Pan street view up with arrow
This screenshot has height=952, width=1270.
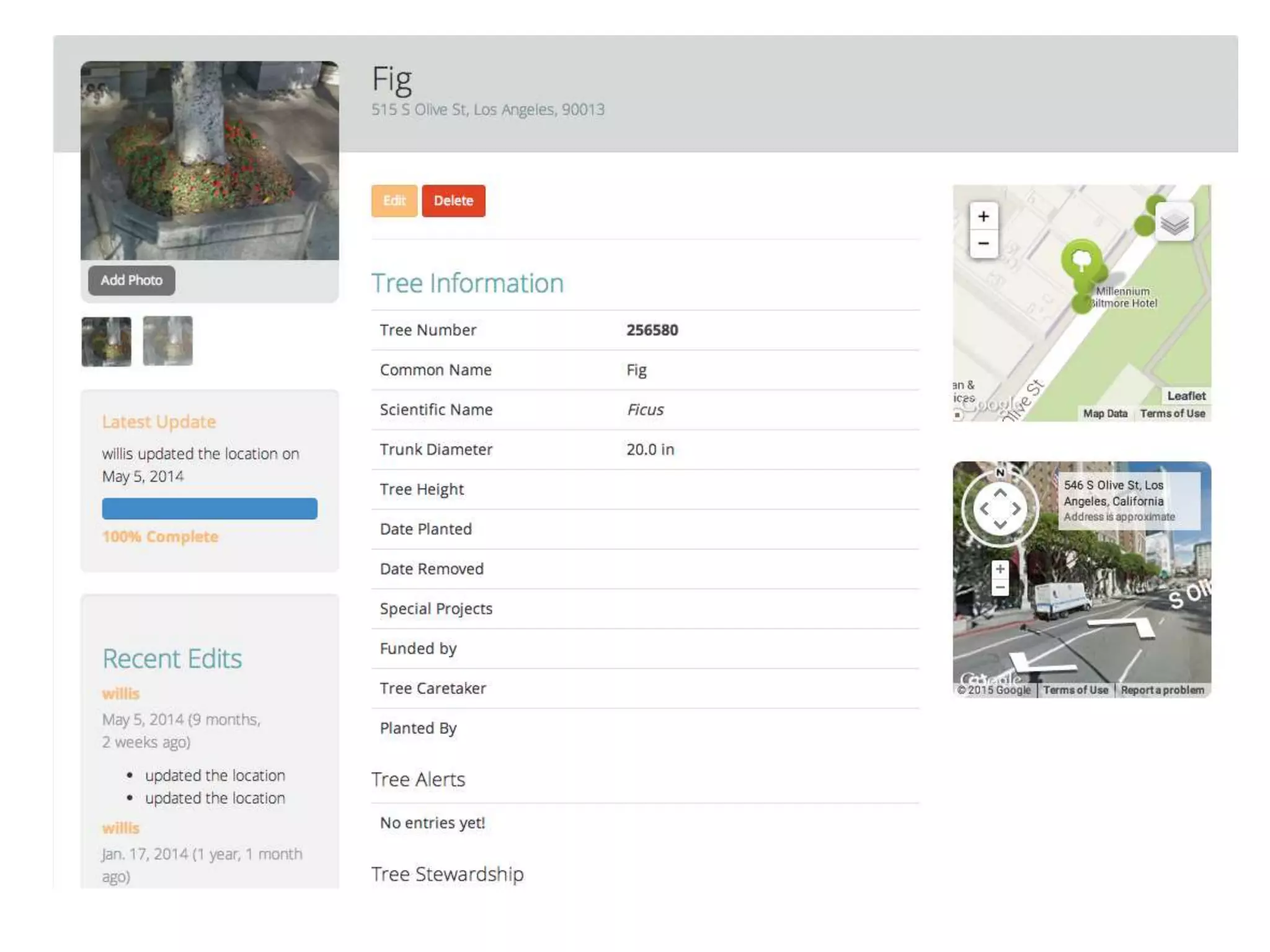(x=1000, y=493)
